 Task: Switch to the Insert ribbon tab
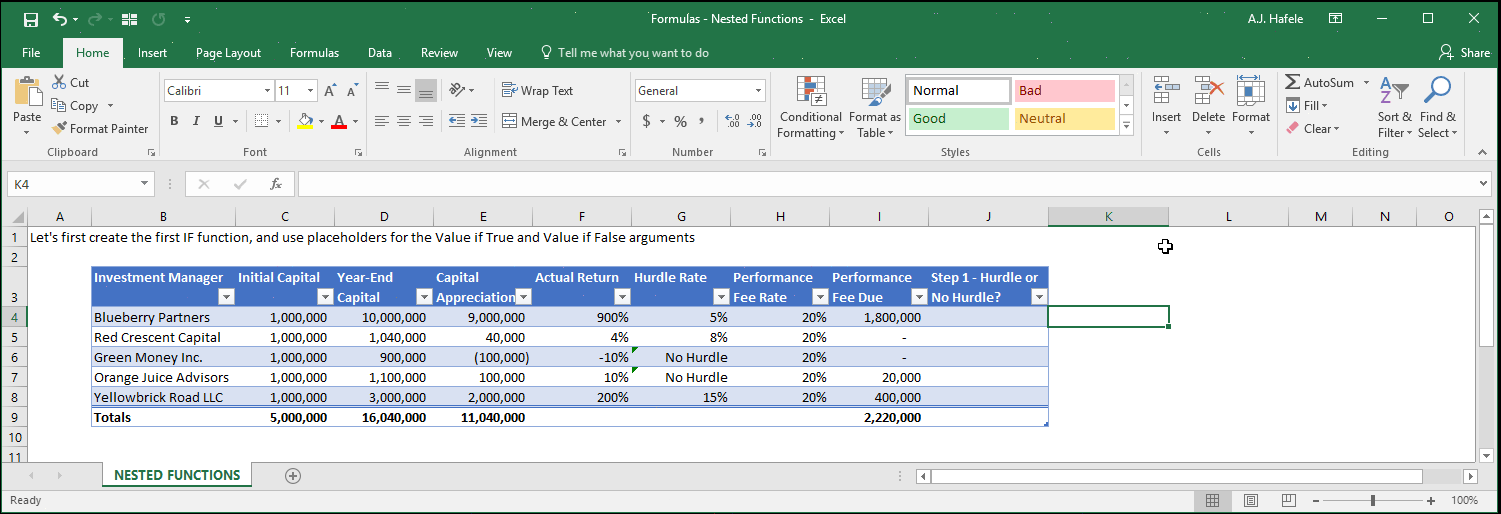(153, 53)
